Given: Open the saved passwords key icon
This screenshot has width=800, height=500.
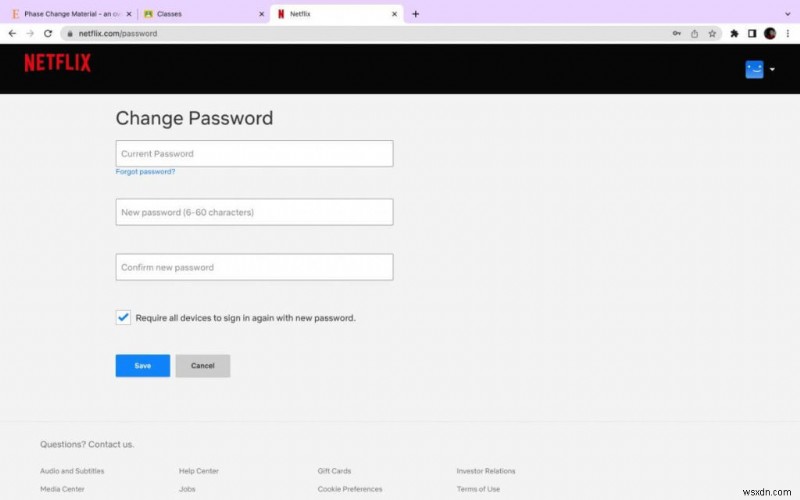Looking at the screenshot, I should point(677,34).
